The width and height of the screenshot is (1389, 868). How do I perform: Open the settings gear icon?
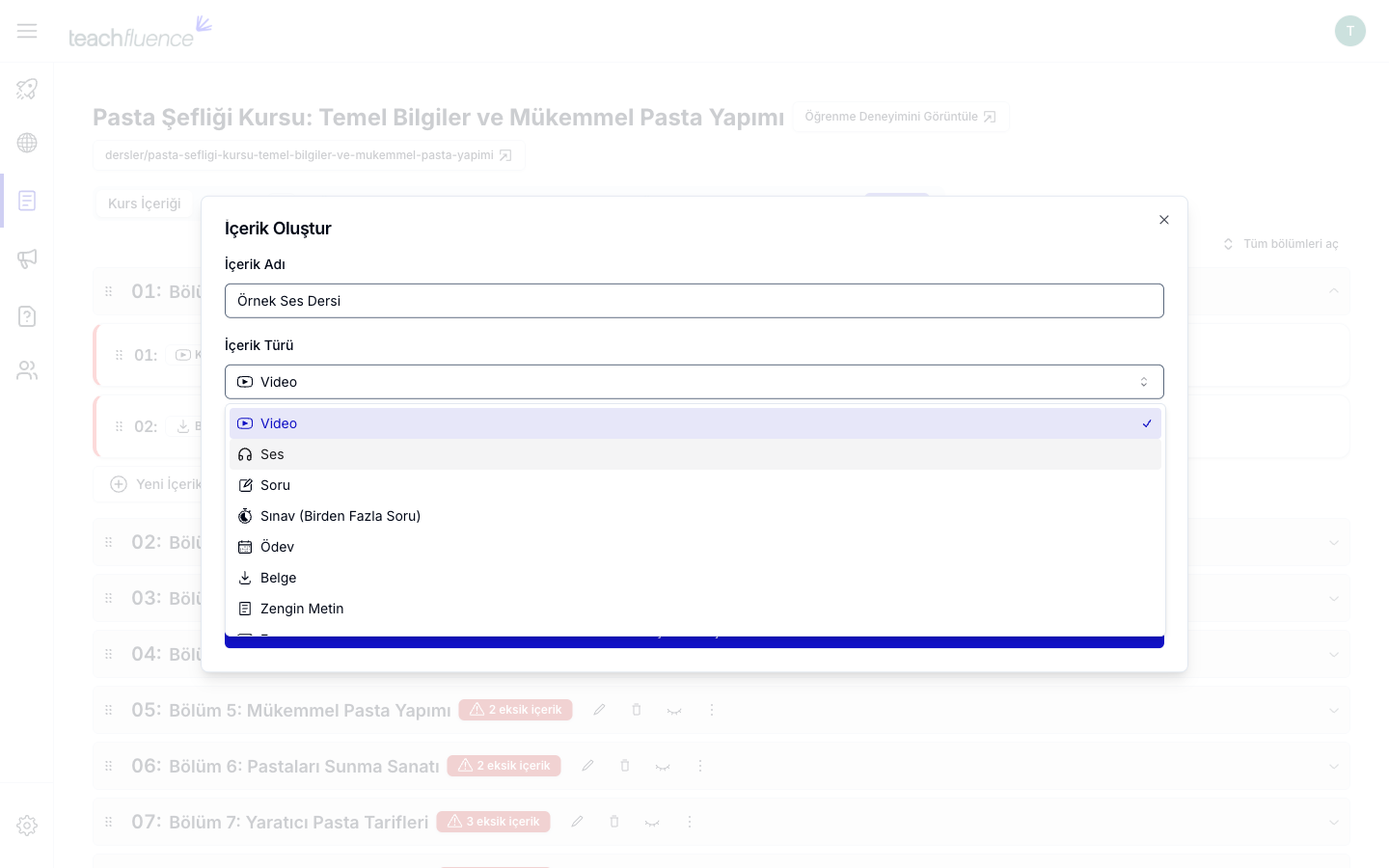27,826
